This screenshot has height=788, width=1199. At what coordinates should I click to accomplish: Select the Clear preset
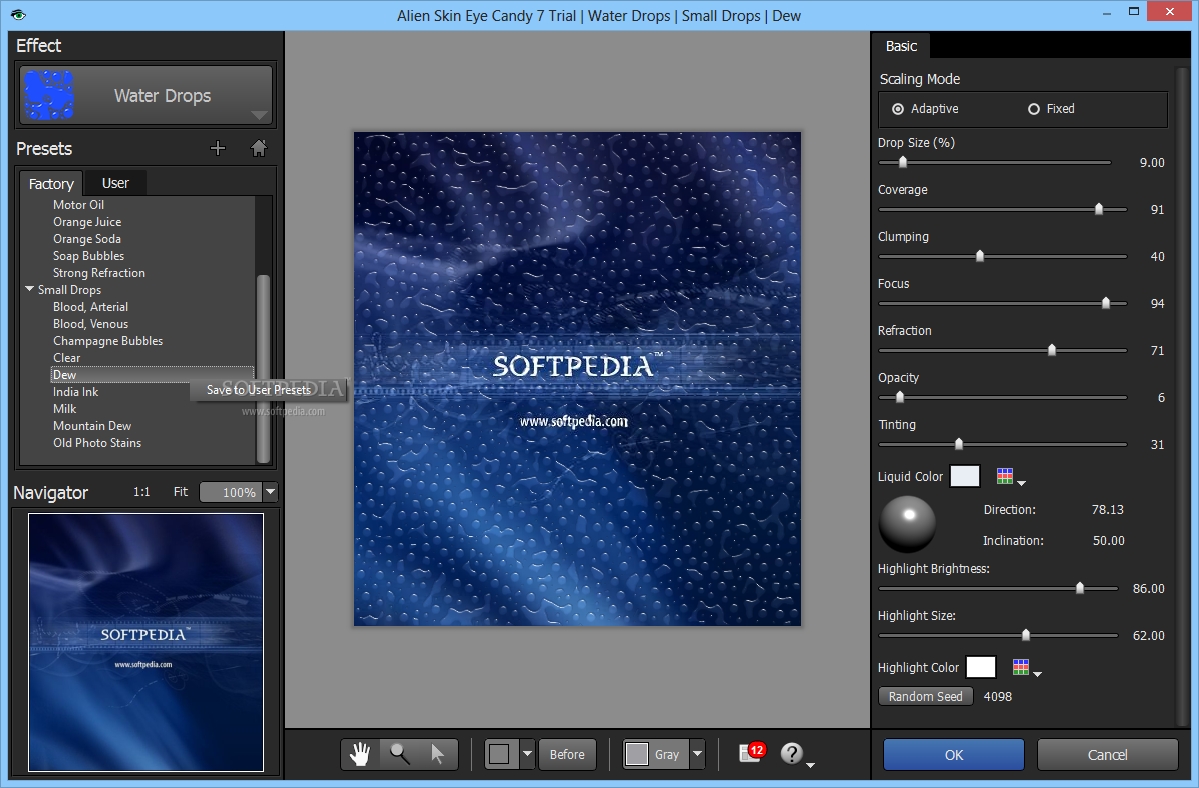point(67,358)
